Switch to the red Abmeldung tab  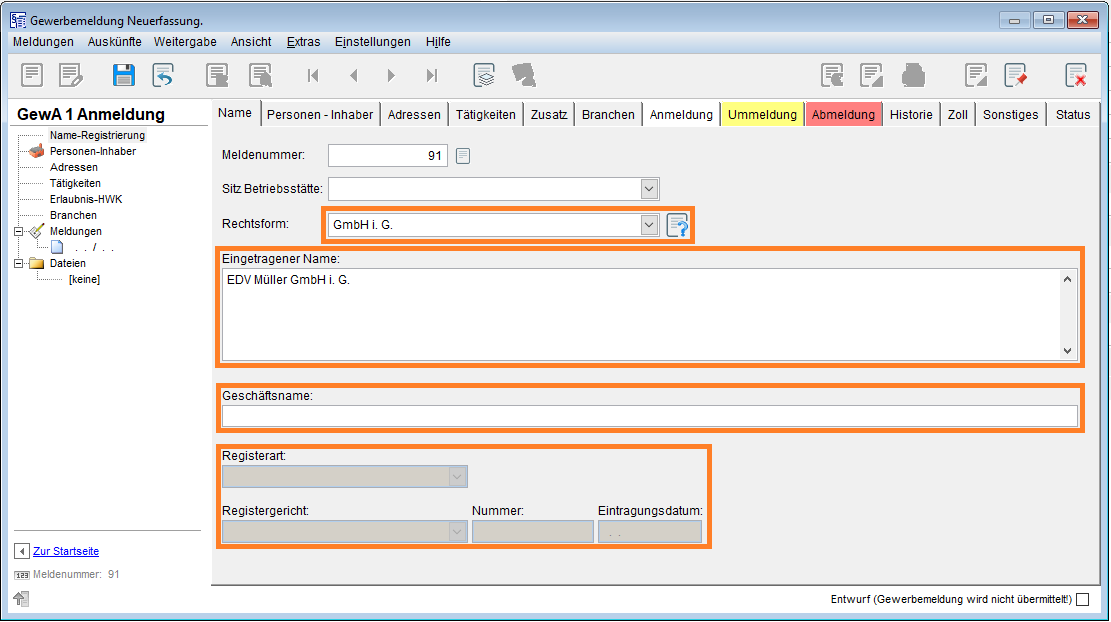click(843, 114)
